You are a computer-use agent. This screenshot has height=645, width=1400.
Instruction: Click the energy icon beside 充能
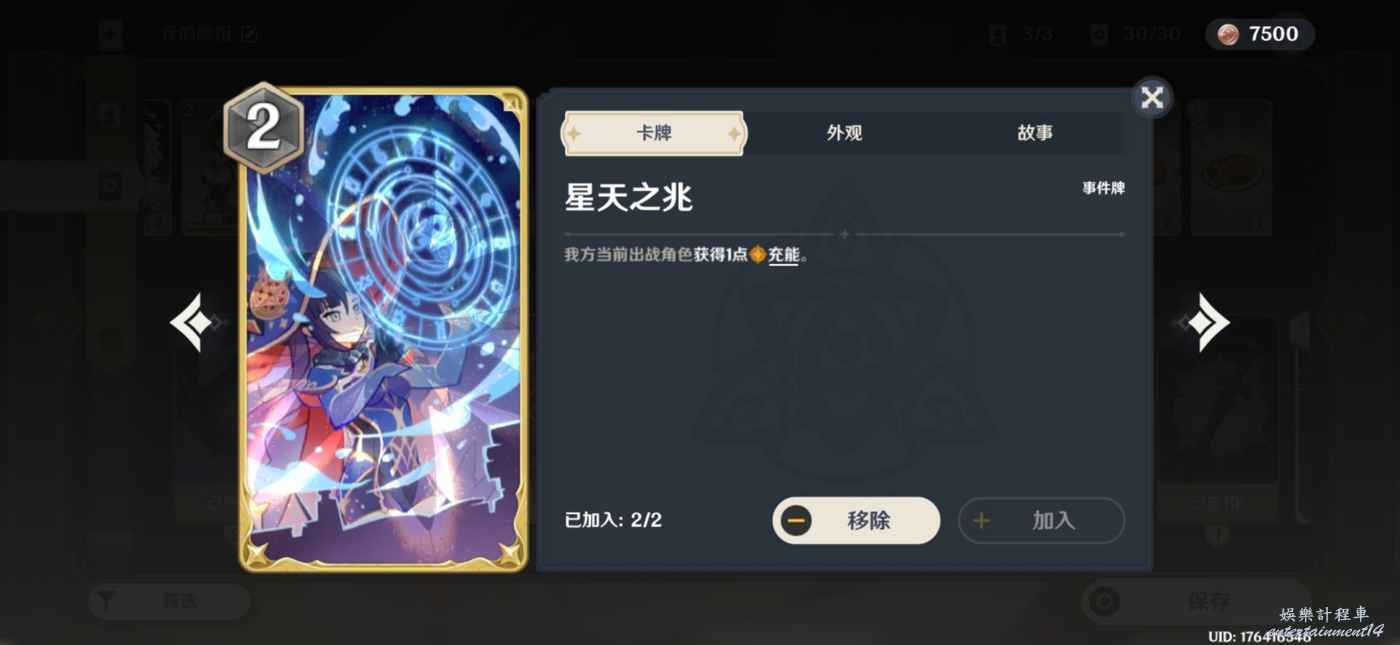[x=758, y=255]
